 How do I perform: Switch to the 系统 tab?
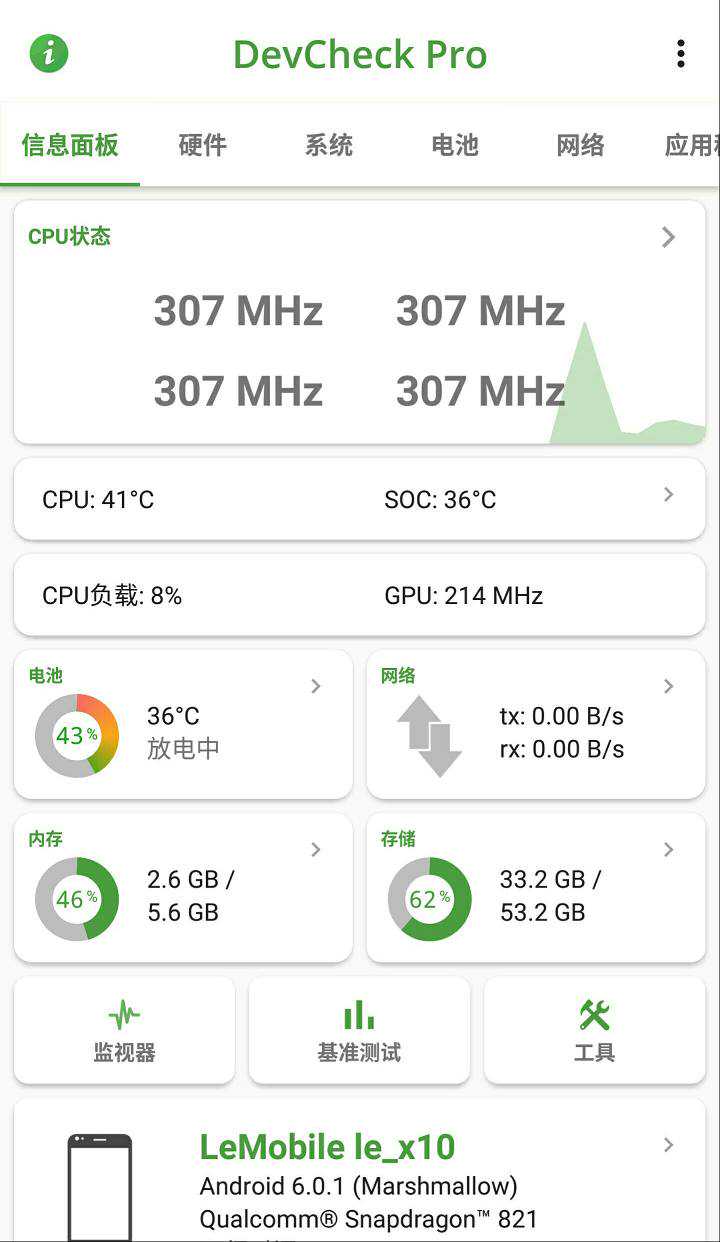(x=329, y=146)
